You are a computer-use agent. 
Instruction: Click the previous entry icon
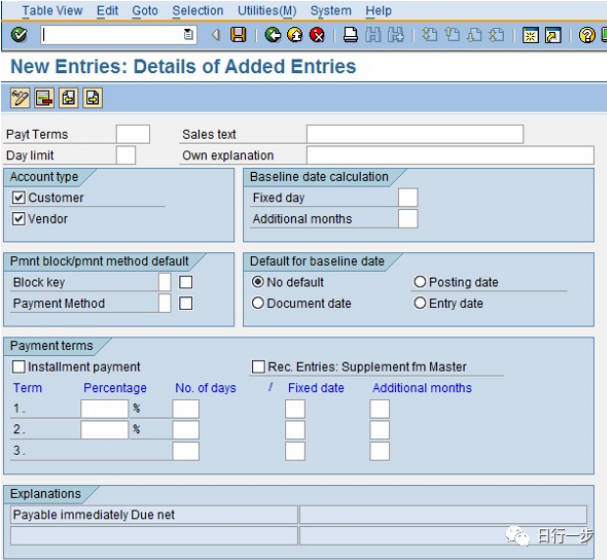(x=69, y=98)
